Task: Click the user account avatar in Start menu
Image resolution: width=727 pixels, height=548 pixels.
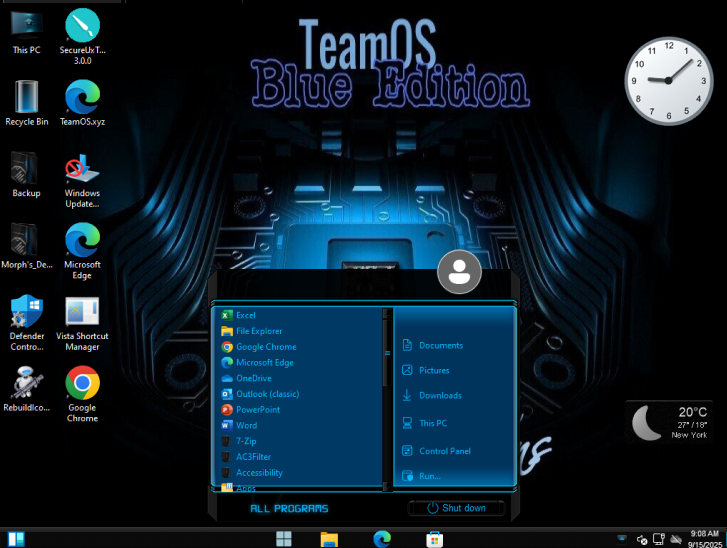Action: 459,272
